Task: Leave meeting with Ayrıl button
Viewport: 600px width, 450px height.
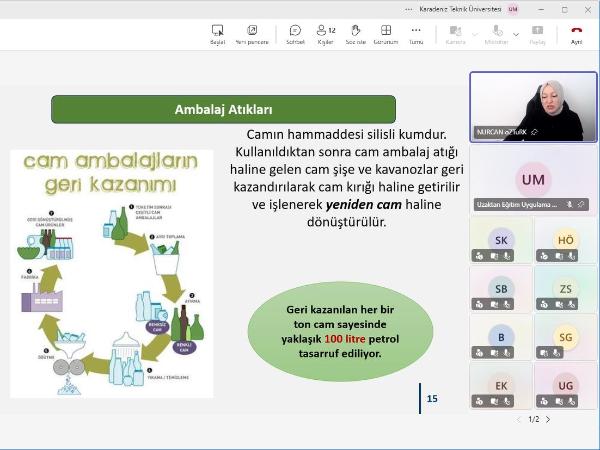Action: [576, 35]
